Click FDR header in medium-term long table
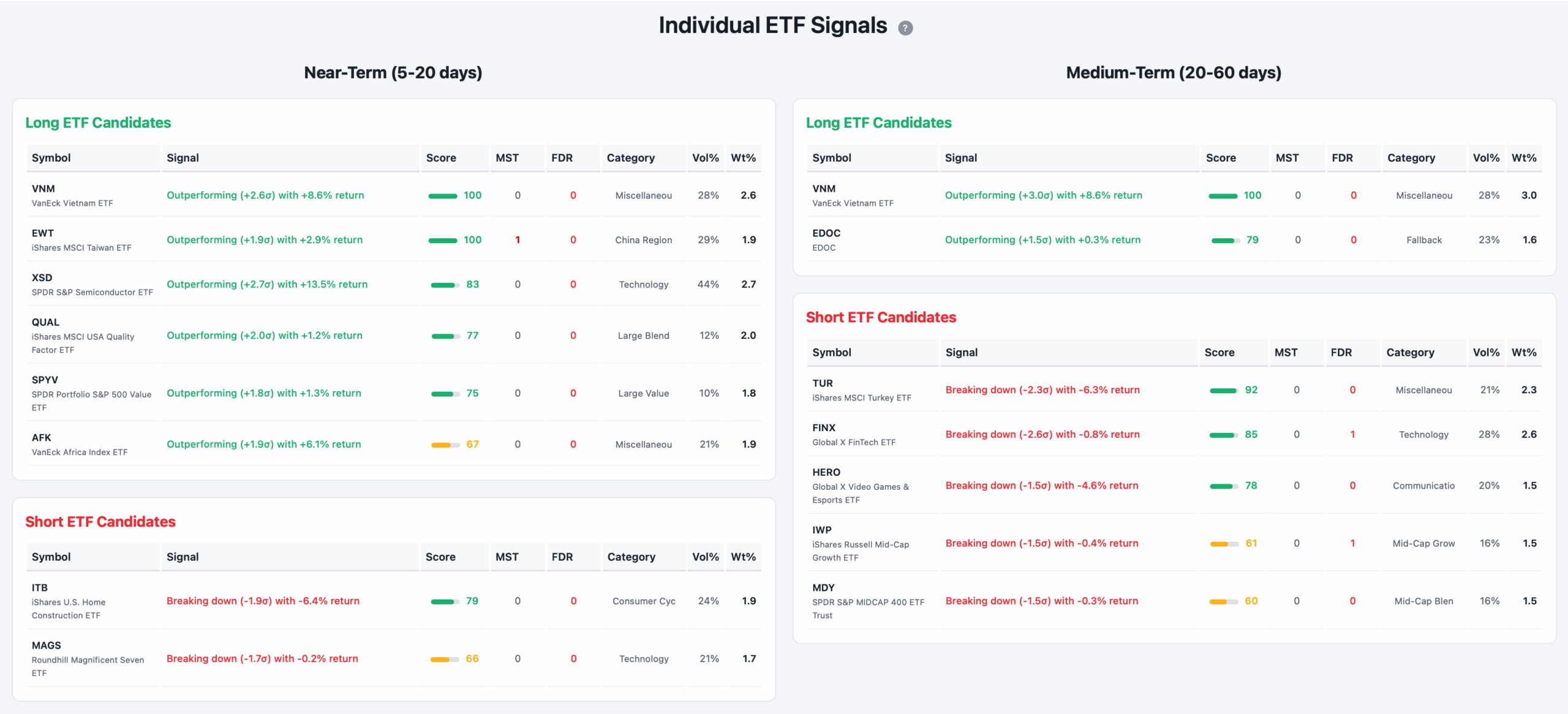The width and height of the screenshot is (1568, 714). click(x=1341, y=158)
